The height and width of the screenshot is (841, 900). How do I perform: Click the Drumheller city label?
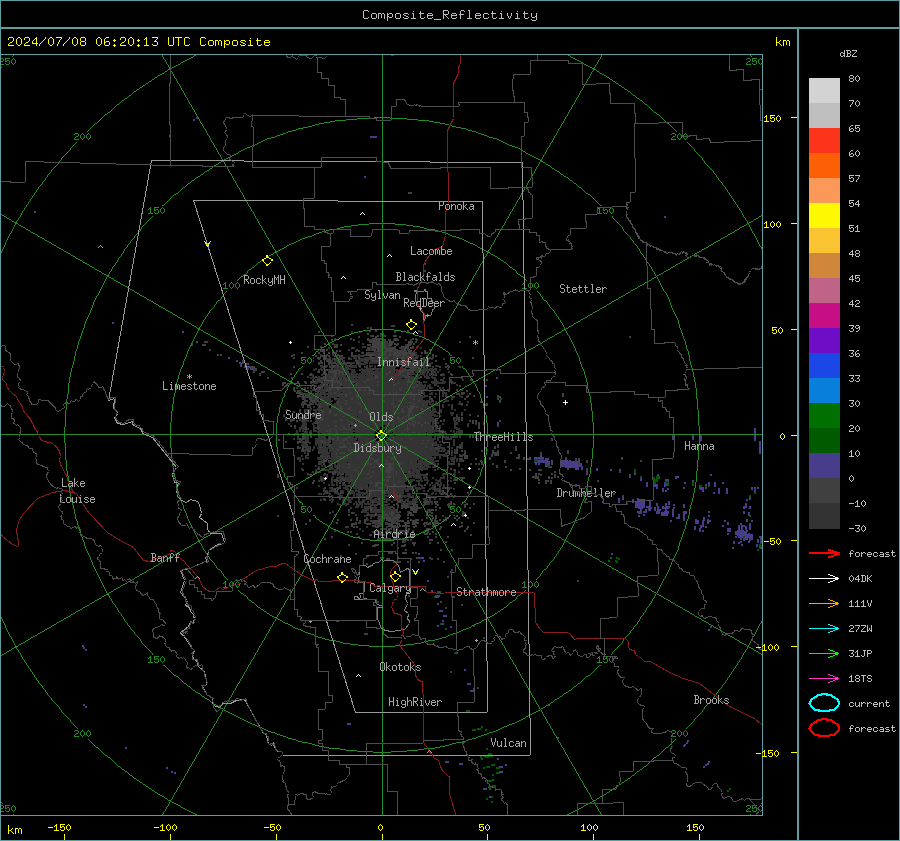point(586,493)
